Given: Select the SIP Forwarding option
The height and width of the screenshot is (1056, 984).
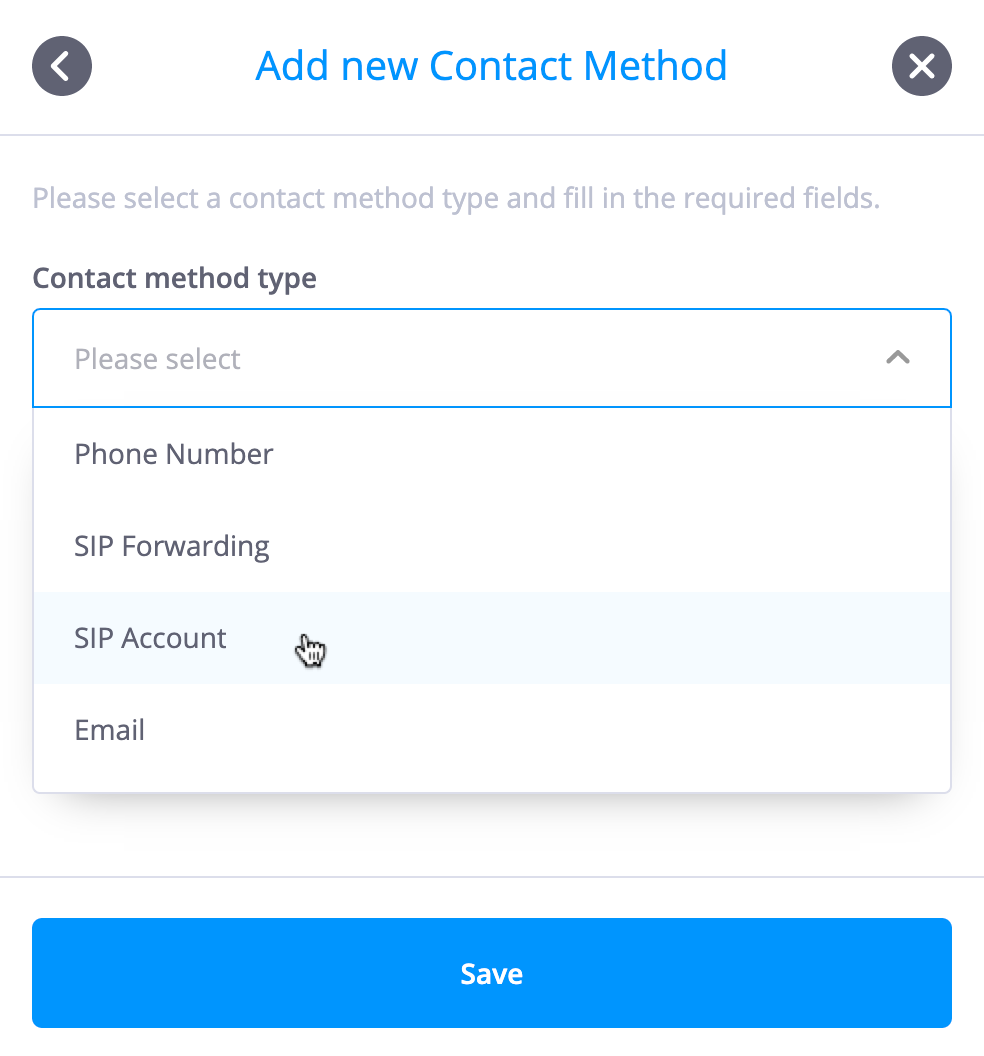Looking at the screenshot, I should click(x=492, y=546).
